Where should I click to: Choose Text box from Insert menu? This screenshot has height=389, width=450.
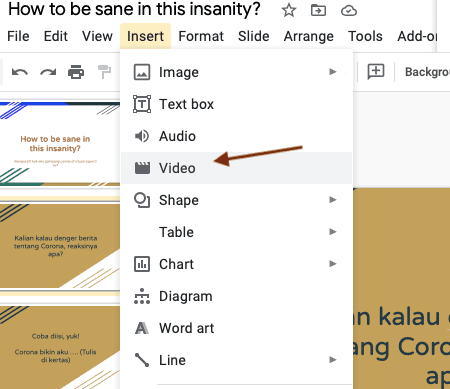click(236, 104)
